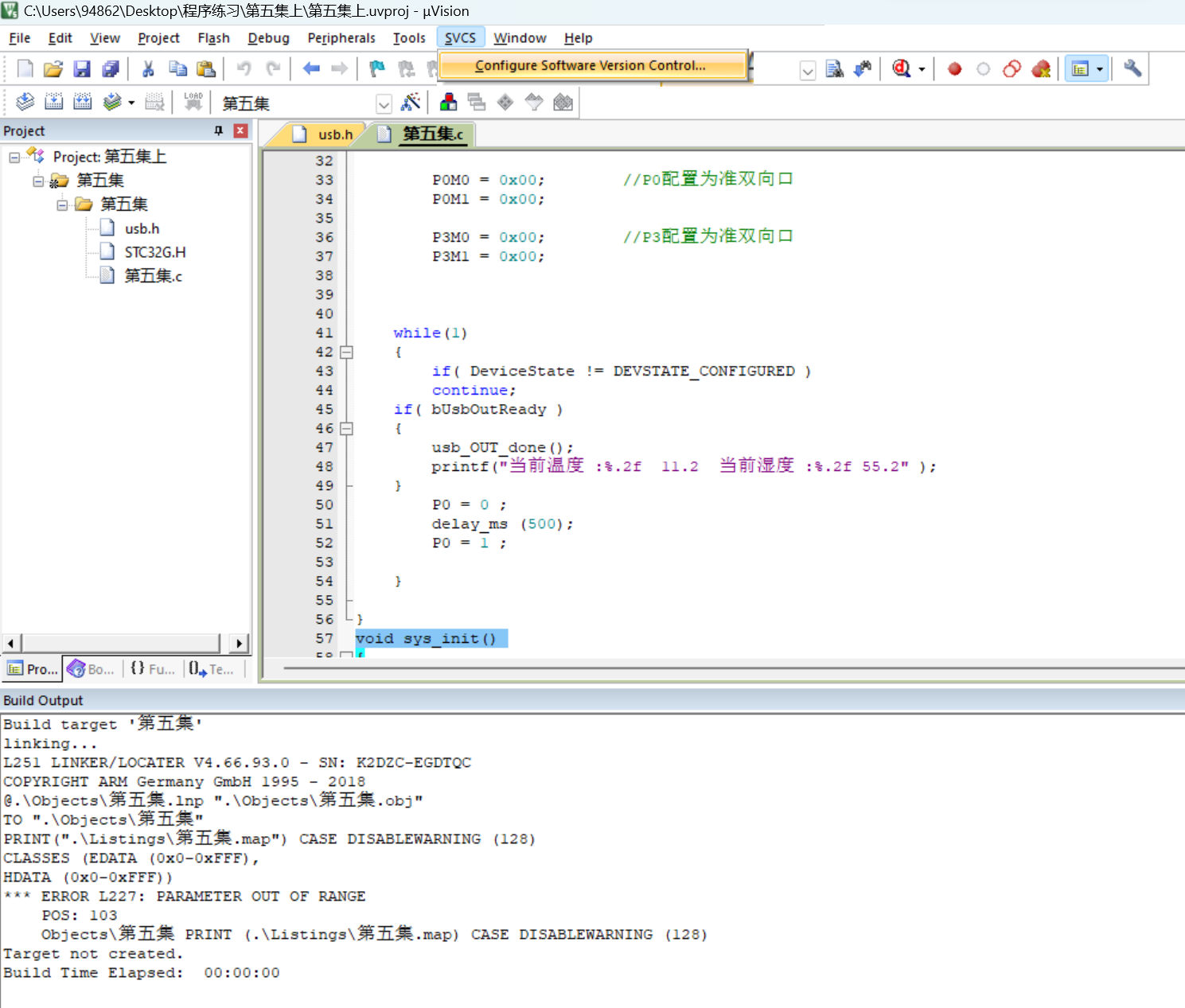Viewport: 1185px width, 1008px height.
Task: Open the target selector dropdown 第五集
Action: (384, 103)
